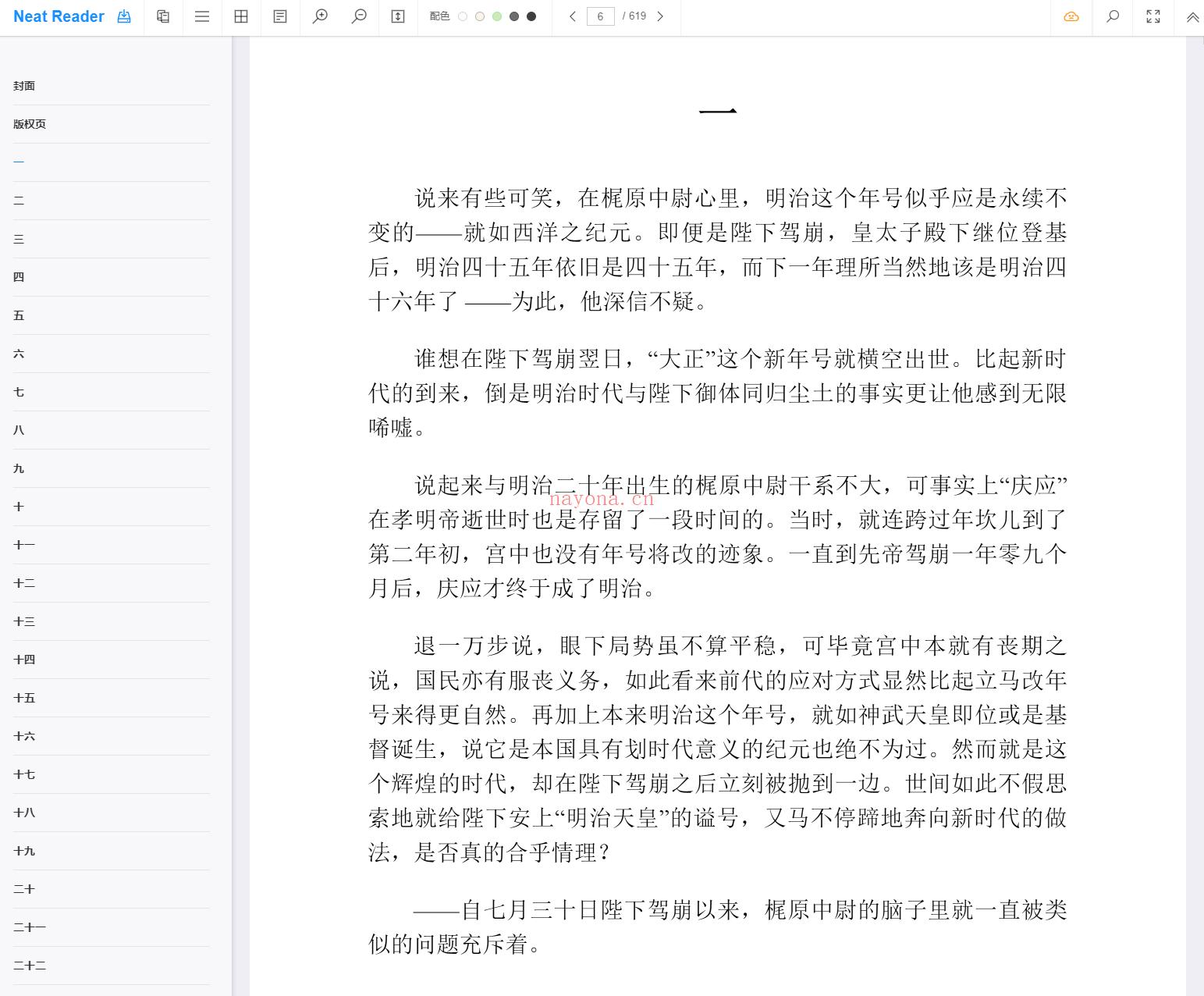Image resolution: width=1204 pixels, height=996 pixels.
Task: Zoom in with the magnifier plus icon
Action: click(320, 16)
